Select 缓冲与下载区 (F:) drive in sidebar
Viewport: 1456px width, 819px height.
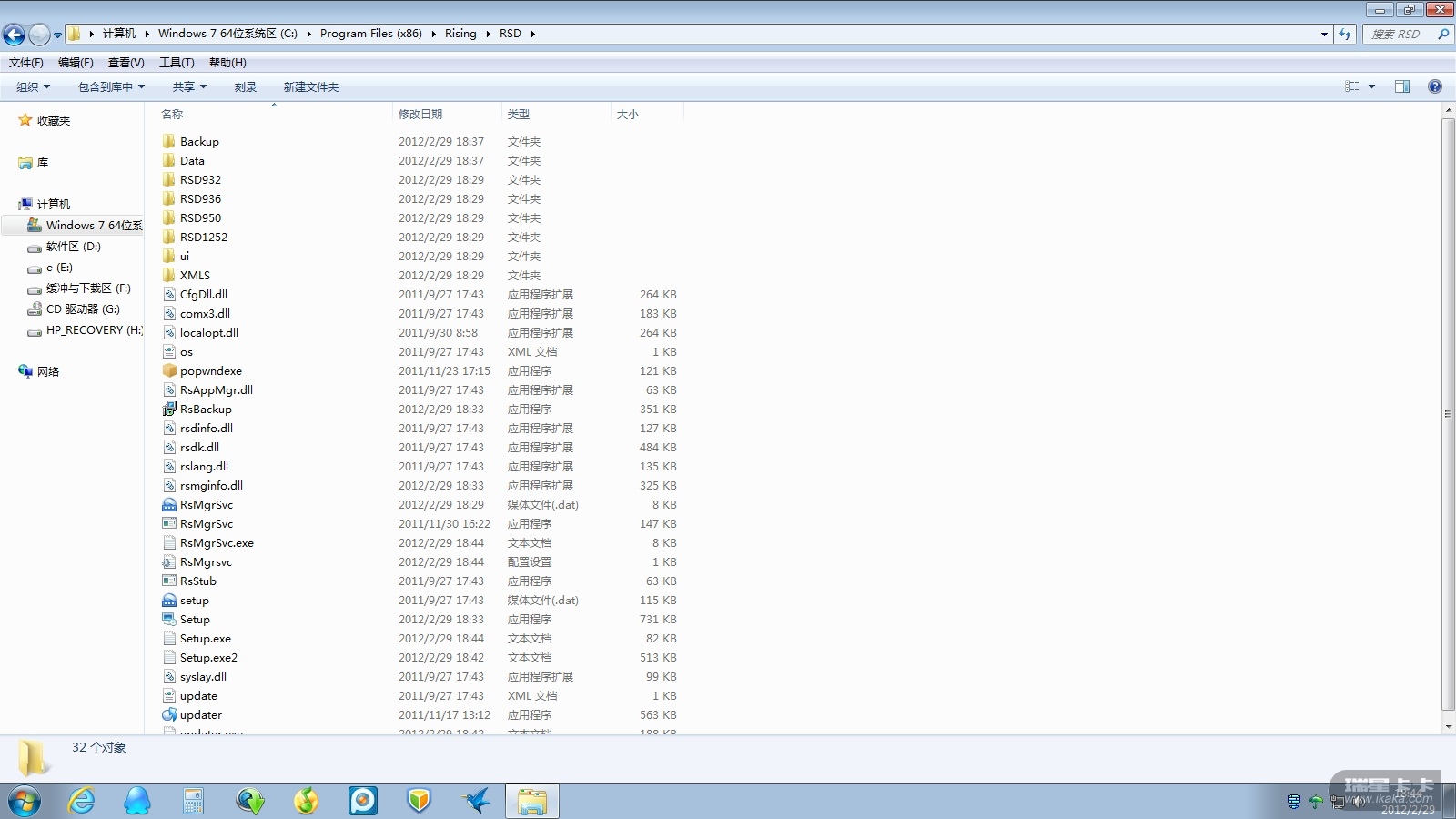pos(88,288)
